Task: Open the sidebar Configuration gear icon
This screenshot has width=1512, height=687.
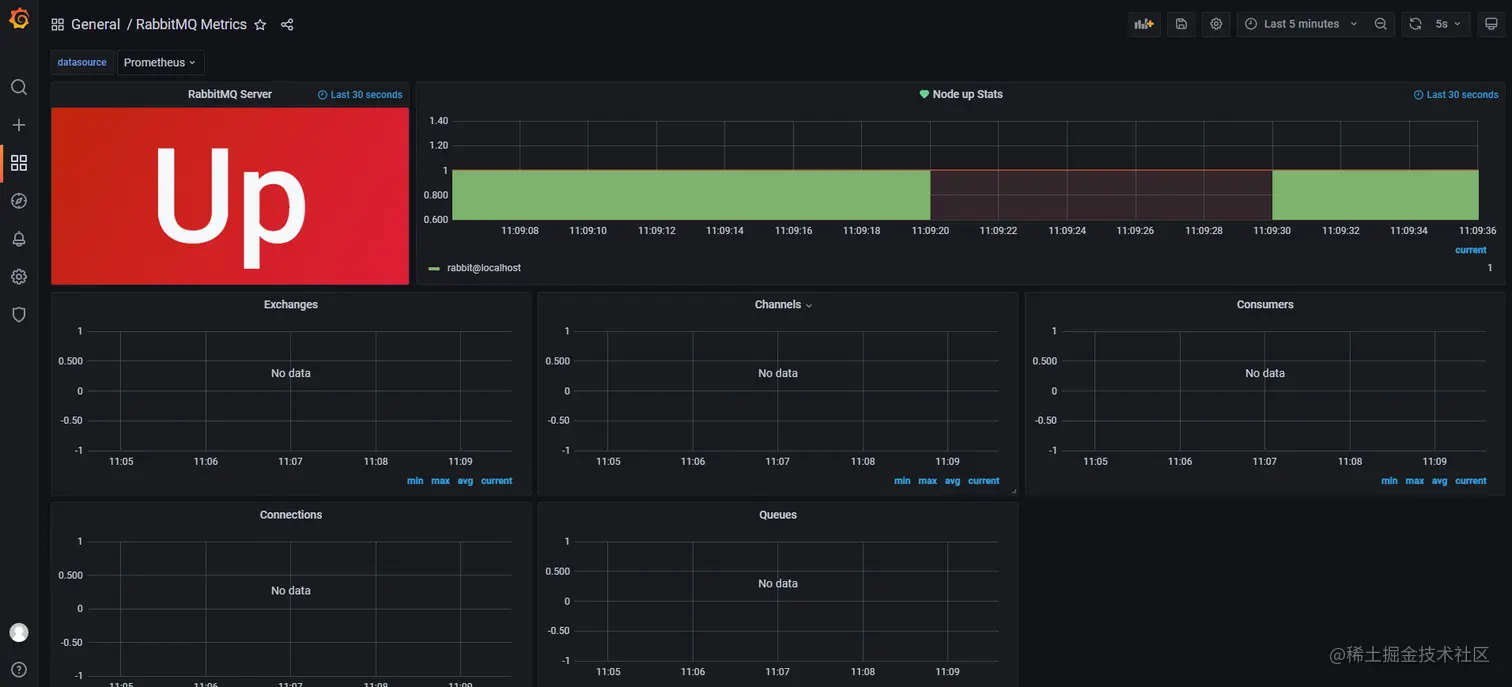Action: (19, 276)
